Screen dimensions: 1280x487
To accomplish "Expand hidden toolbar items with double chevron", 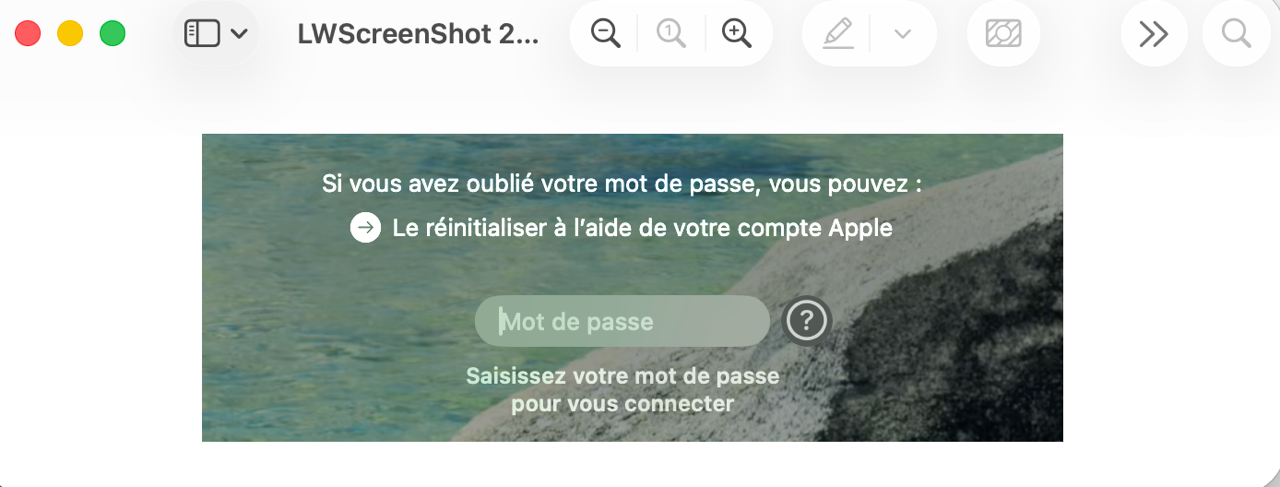I will coord(1154,34).
